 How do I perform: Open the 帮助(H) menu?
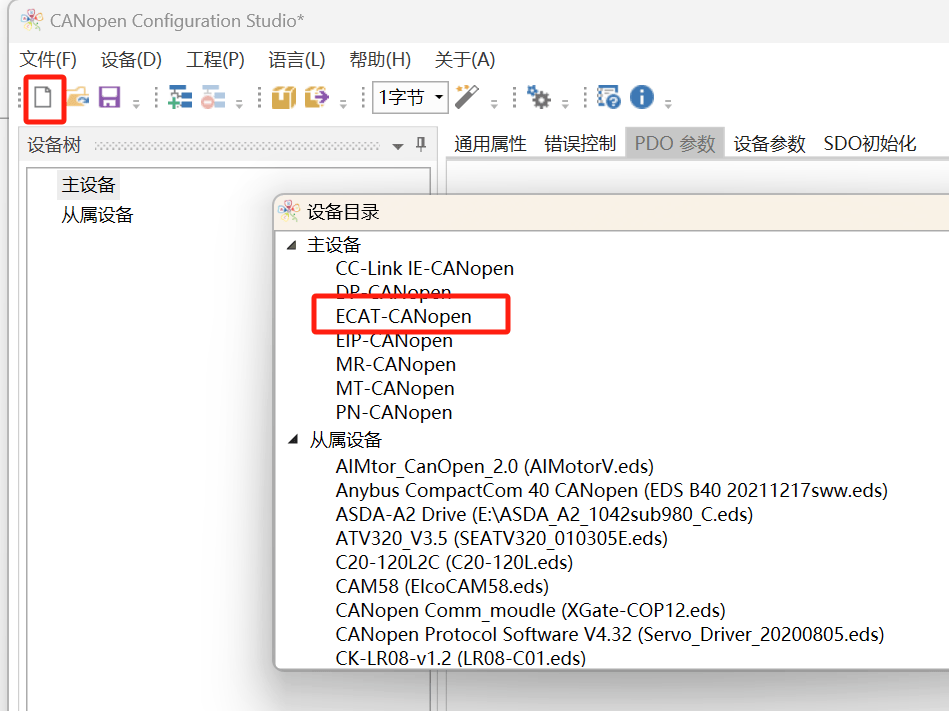point(380,59)
